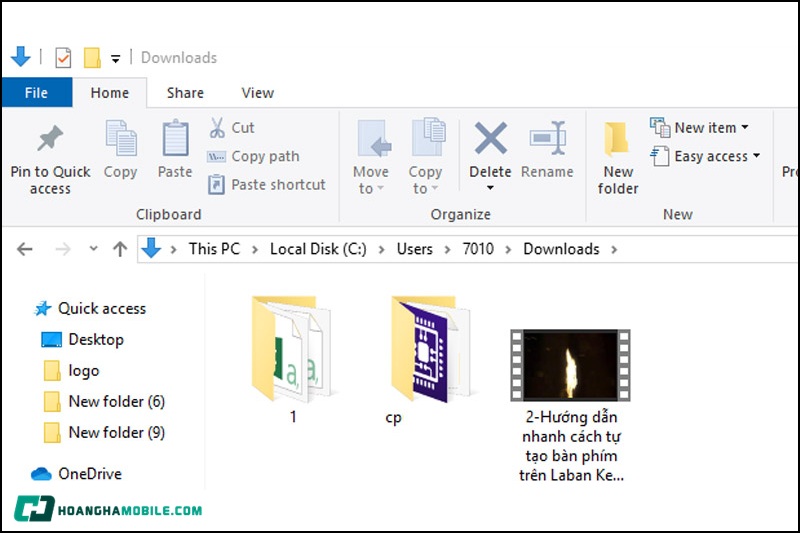
Task: Switch to the View ribbon tab
Action: pyautogui.click(x=257, y=93)
